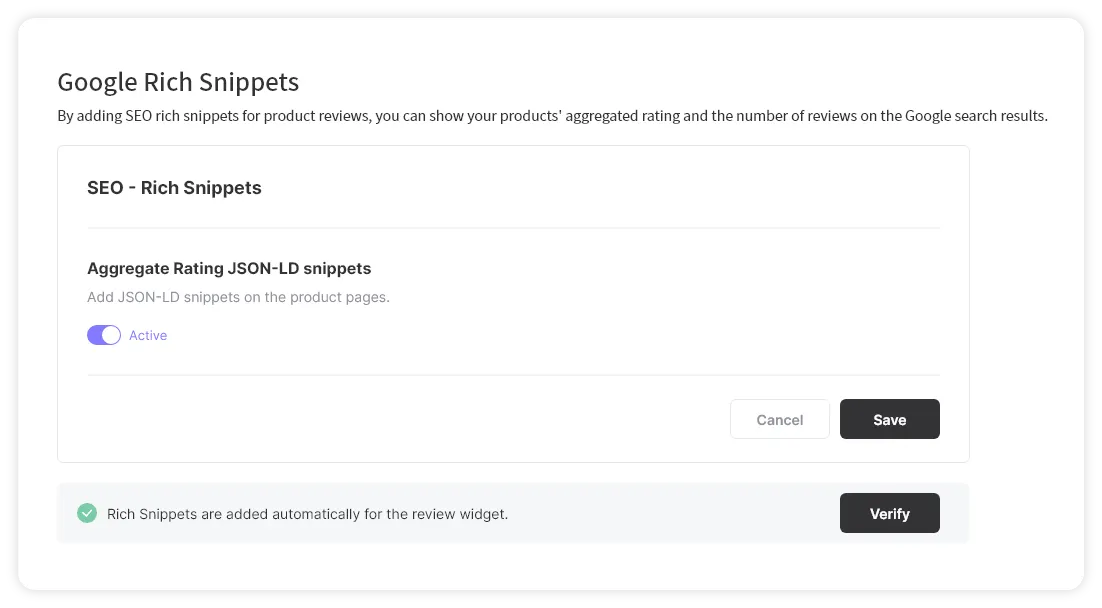1102x608 pixels.
Task: Click the SEO - Rich Snippets card heading
Action: 174,188
